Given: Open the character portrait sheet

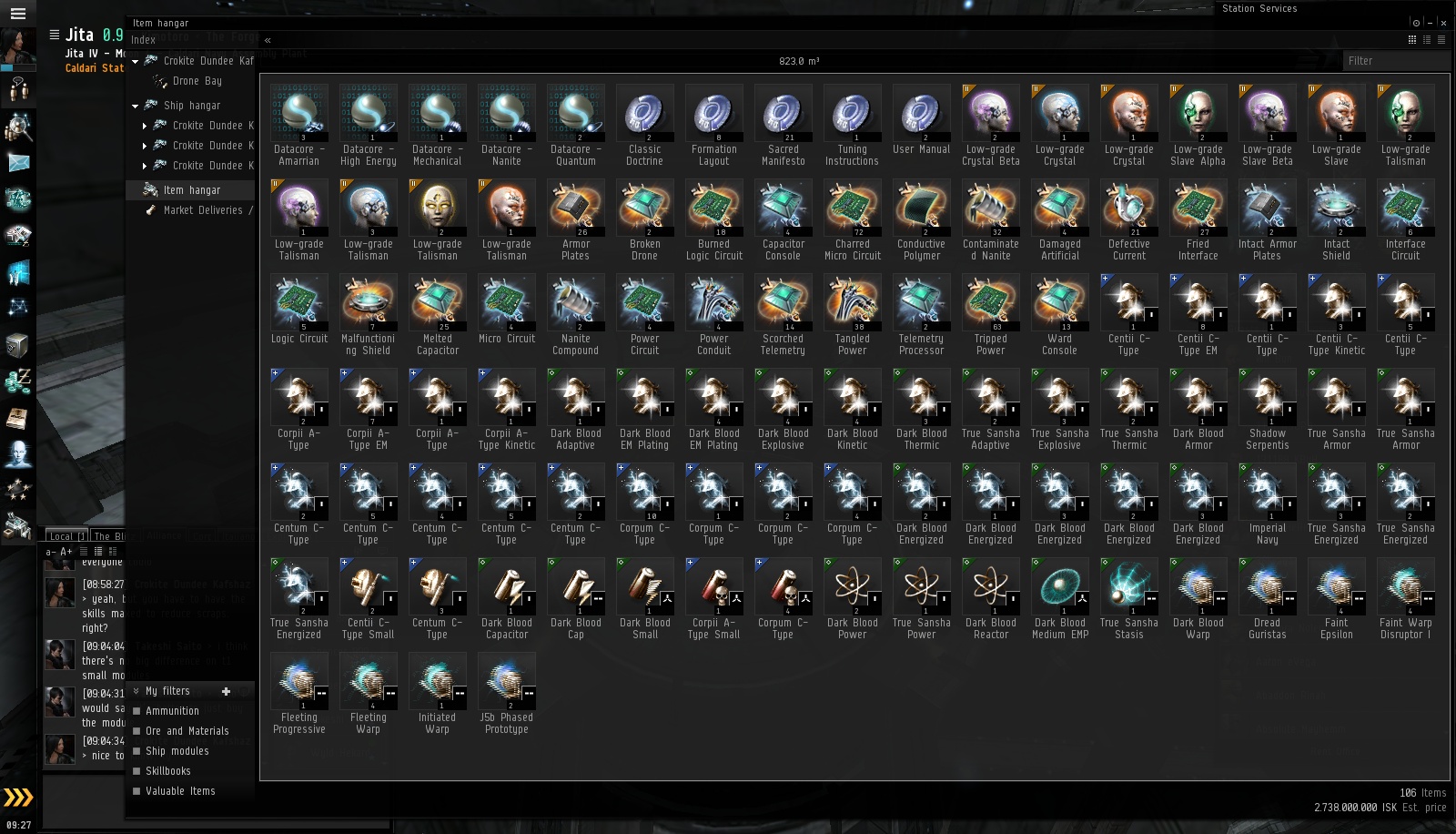Looking at the screenshot, I should (18, 46).
